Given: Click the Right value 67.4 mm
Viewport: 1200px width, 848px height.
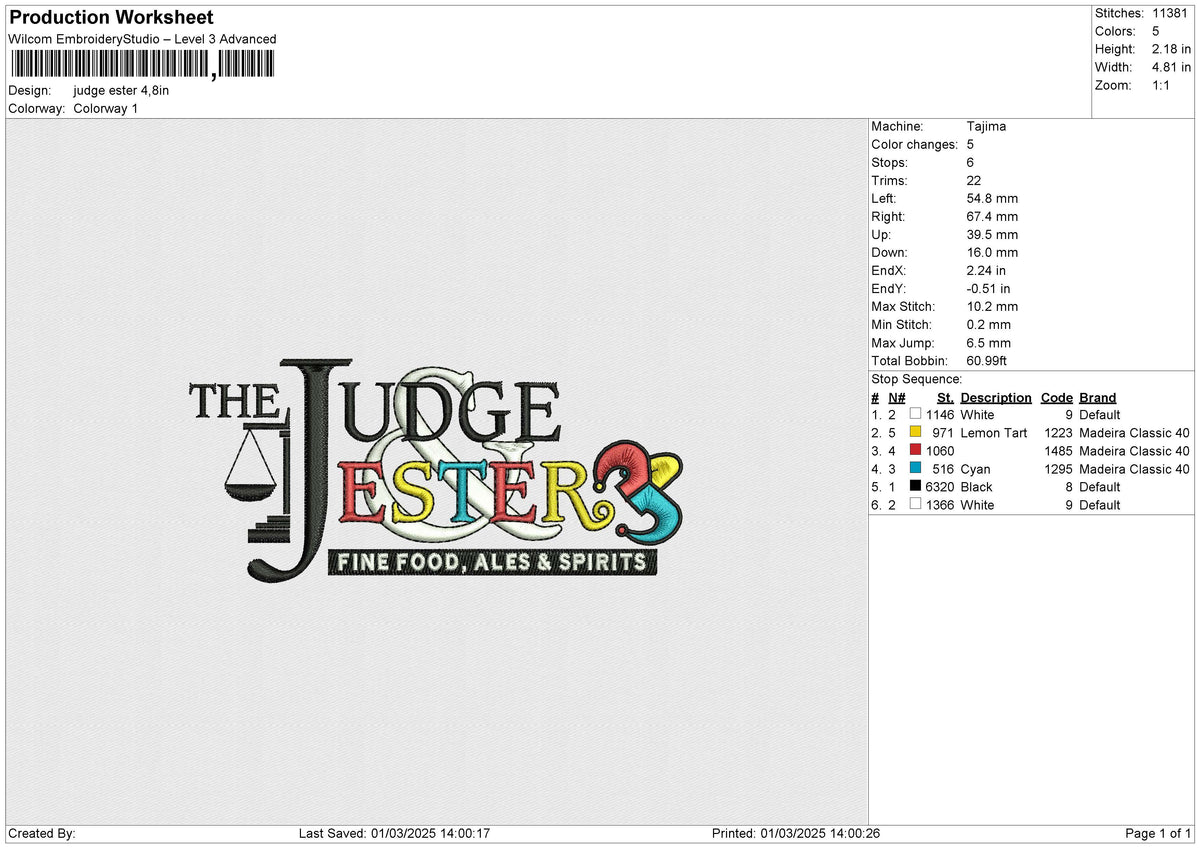Looking at the screenshot, I should click(992, 216).
